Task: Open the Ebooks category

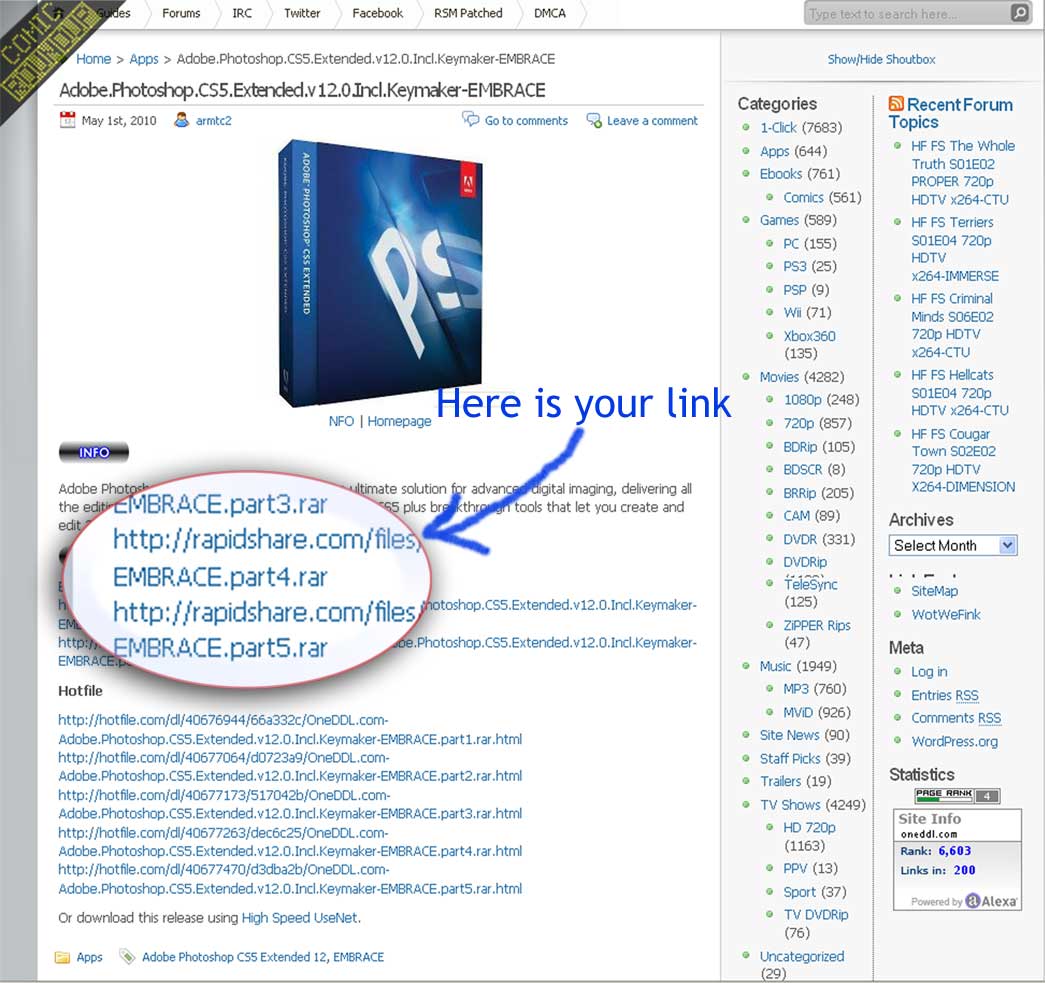Action: pos(781,174)
